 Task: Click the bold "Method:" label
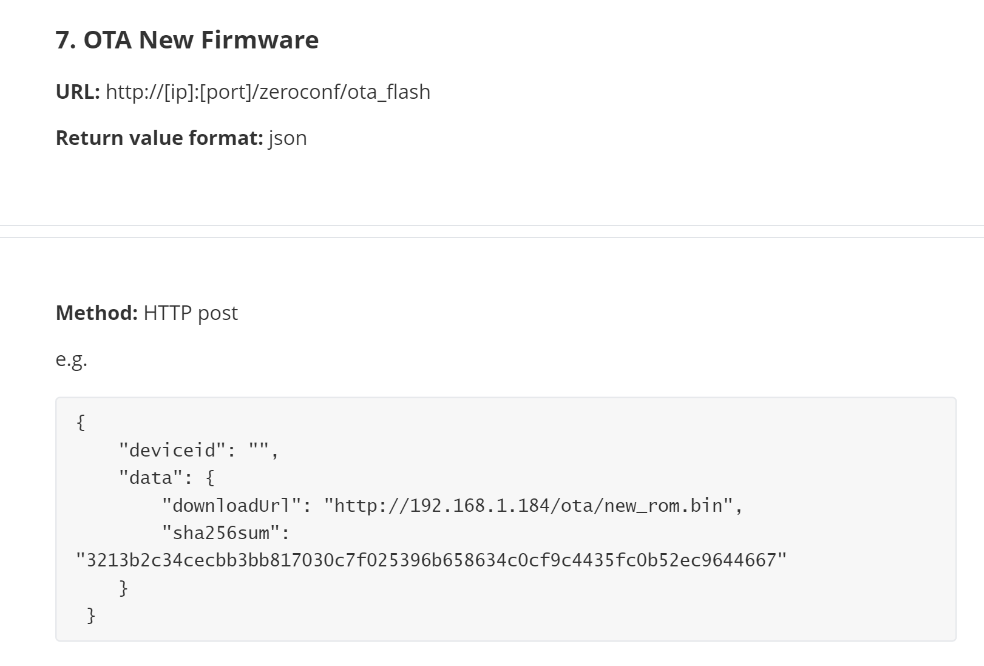(96, 313)
